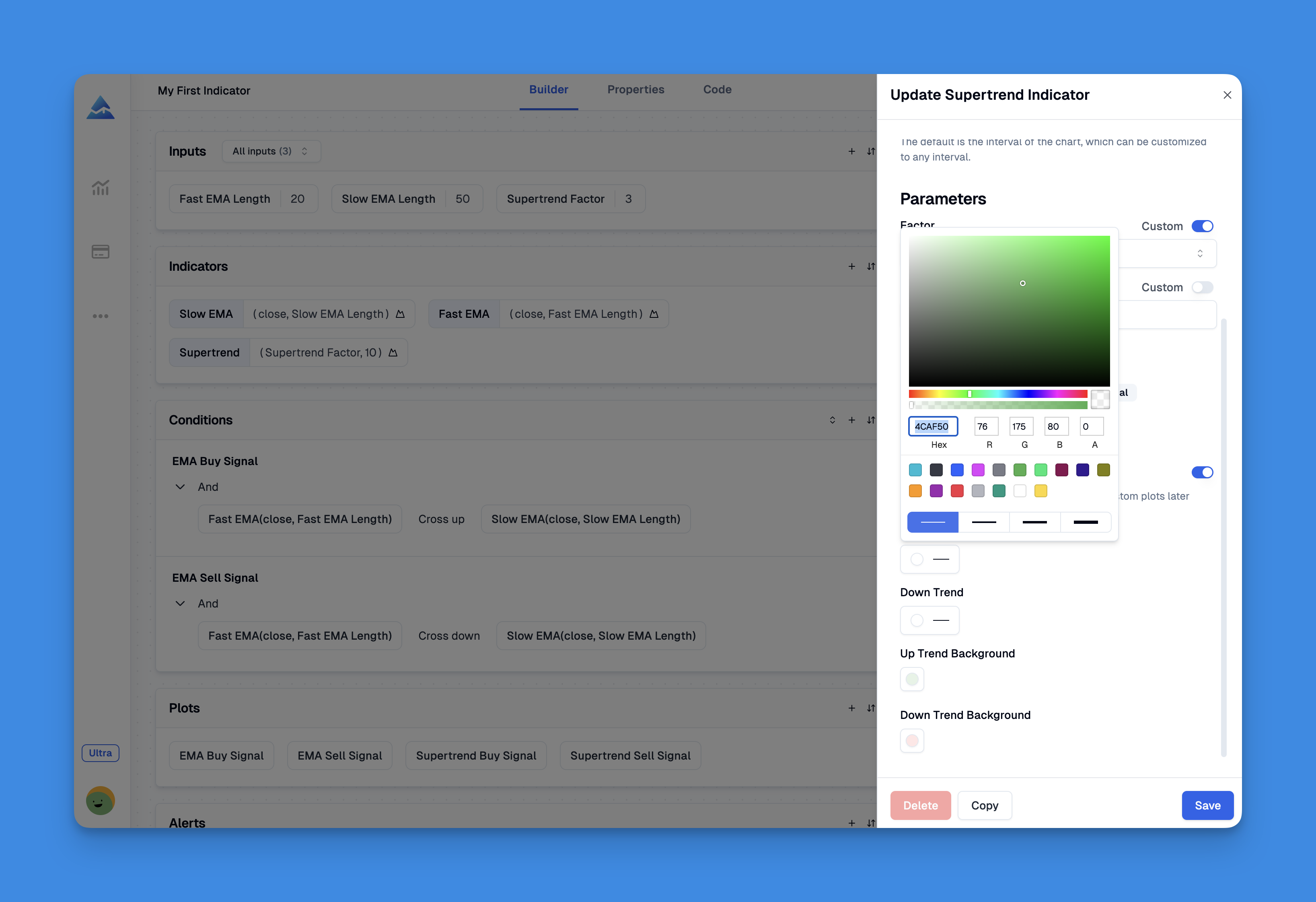Switch to the Properties tab
Screen dimensions: 1316x902
[x=636, y=90]
